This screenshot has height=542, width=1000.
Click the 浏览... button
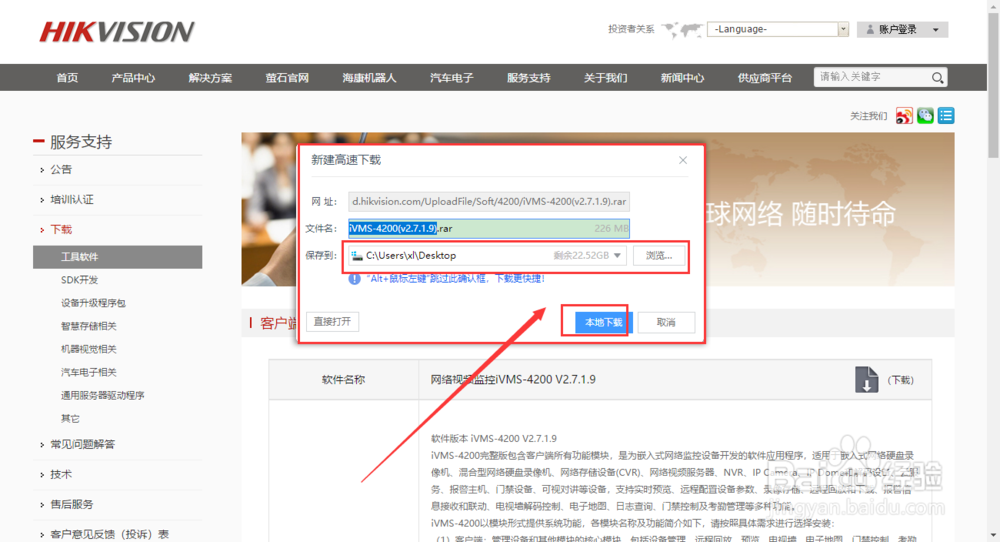pos(659,256)
